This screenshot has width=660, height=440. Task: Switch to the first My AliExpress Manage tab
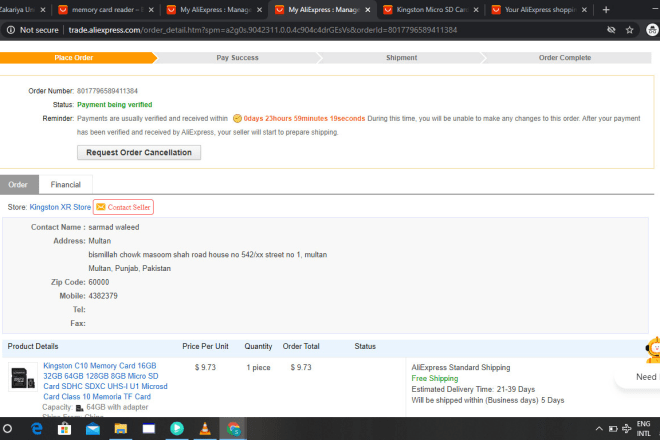[212, 10]
